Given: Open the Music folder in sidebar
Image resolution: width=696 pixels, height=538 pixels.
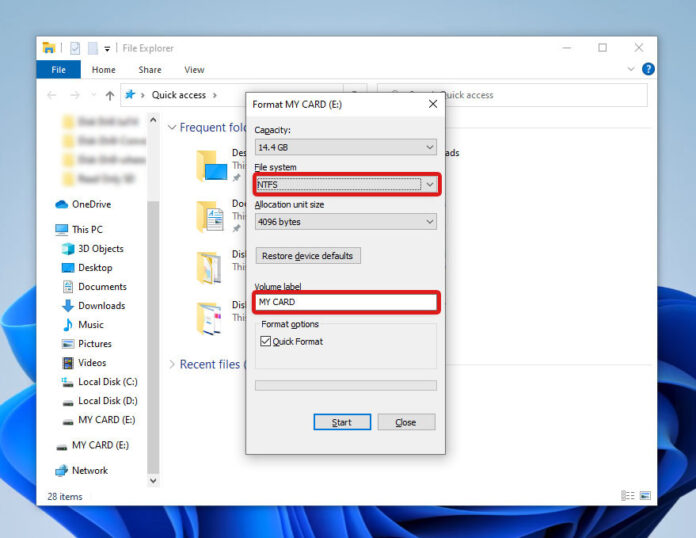Looking at the screenshot, I should (90, 325).
